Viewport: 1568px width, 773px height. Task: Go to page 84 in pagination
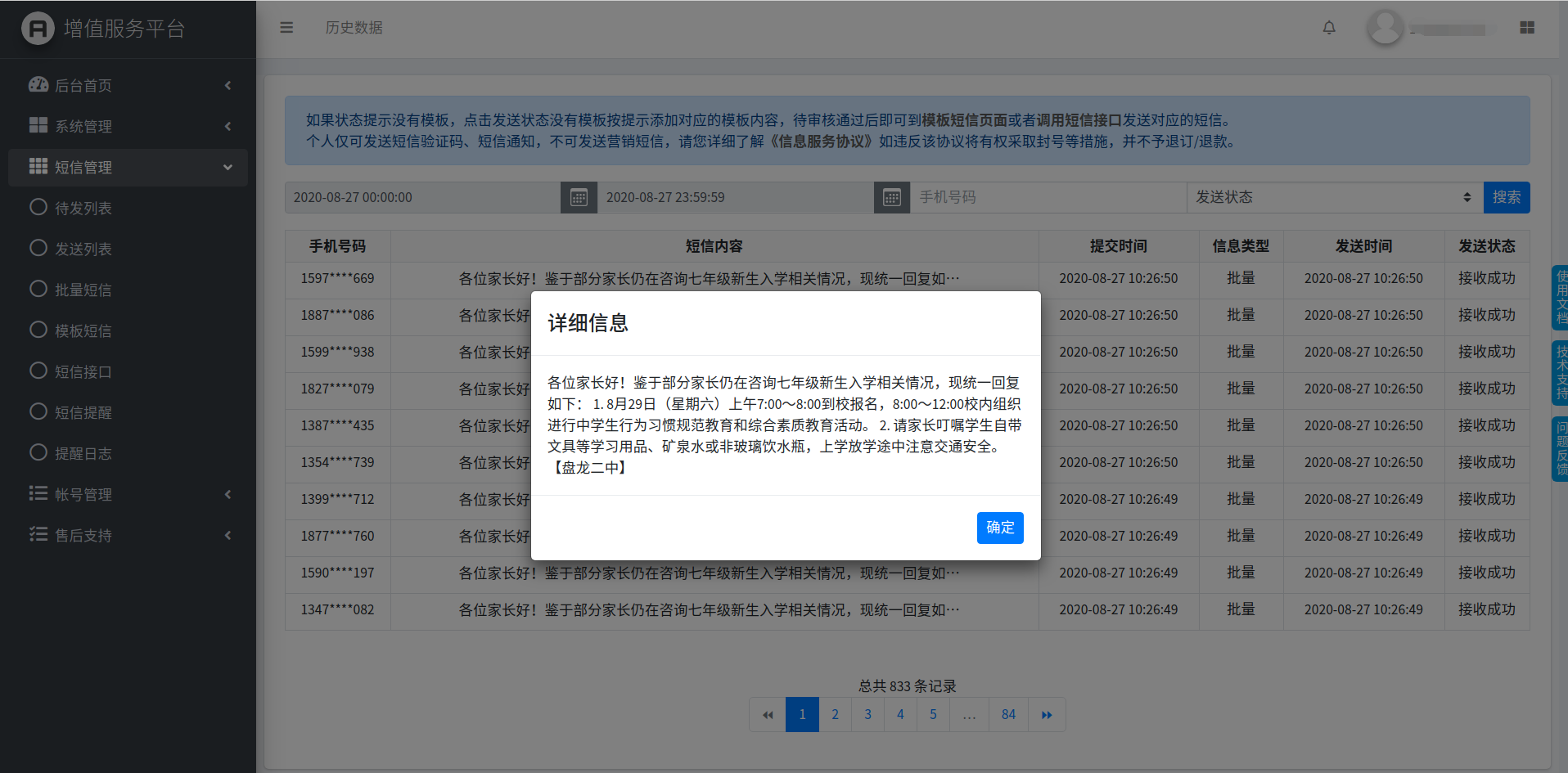tap(1008, 715)
